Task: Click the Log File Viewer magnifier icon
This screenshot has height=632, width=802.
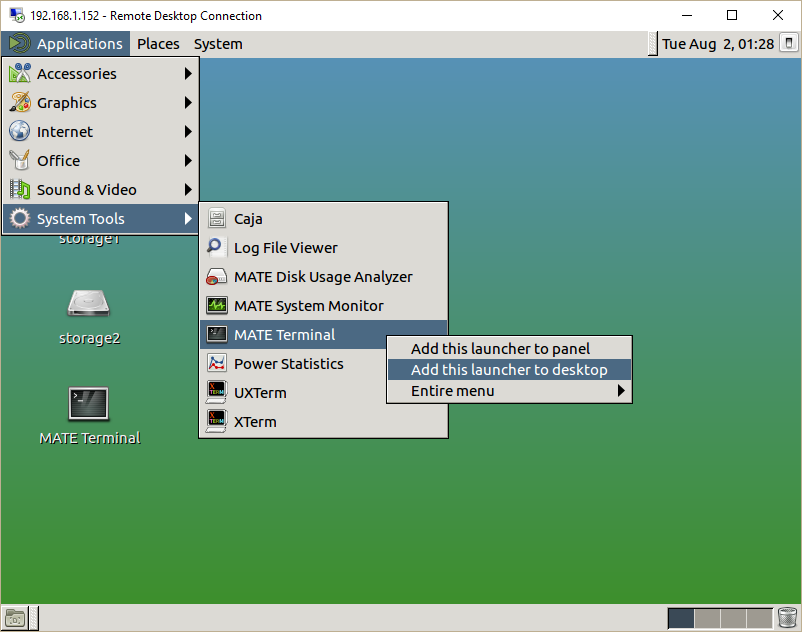Action: [x=216, y=247]
